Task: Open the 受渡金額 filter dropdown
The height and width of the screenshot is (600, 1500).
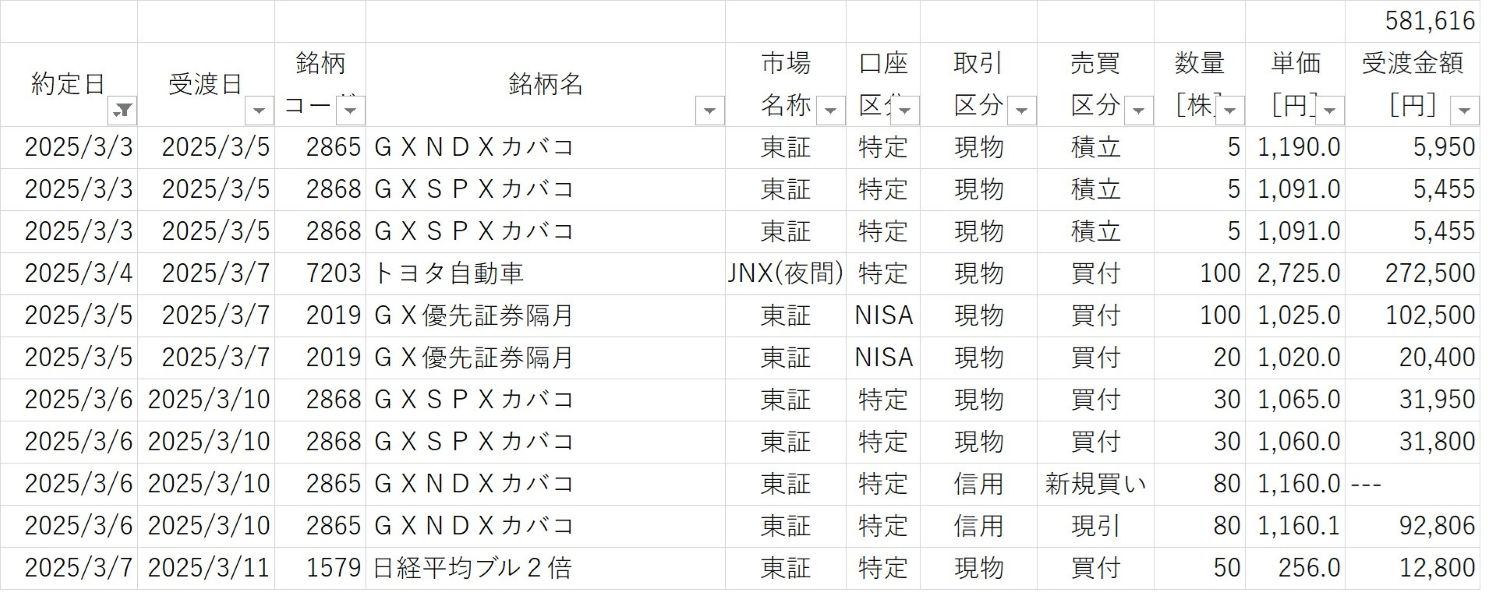Action: (1466, 110)
